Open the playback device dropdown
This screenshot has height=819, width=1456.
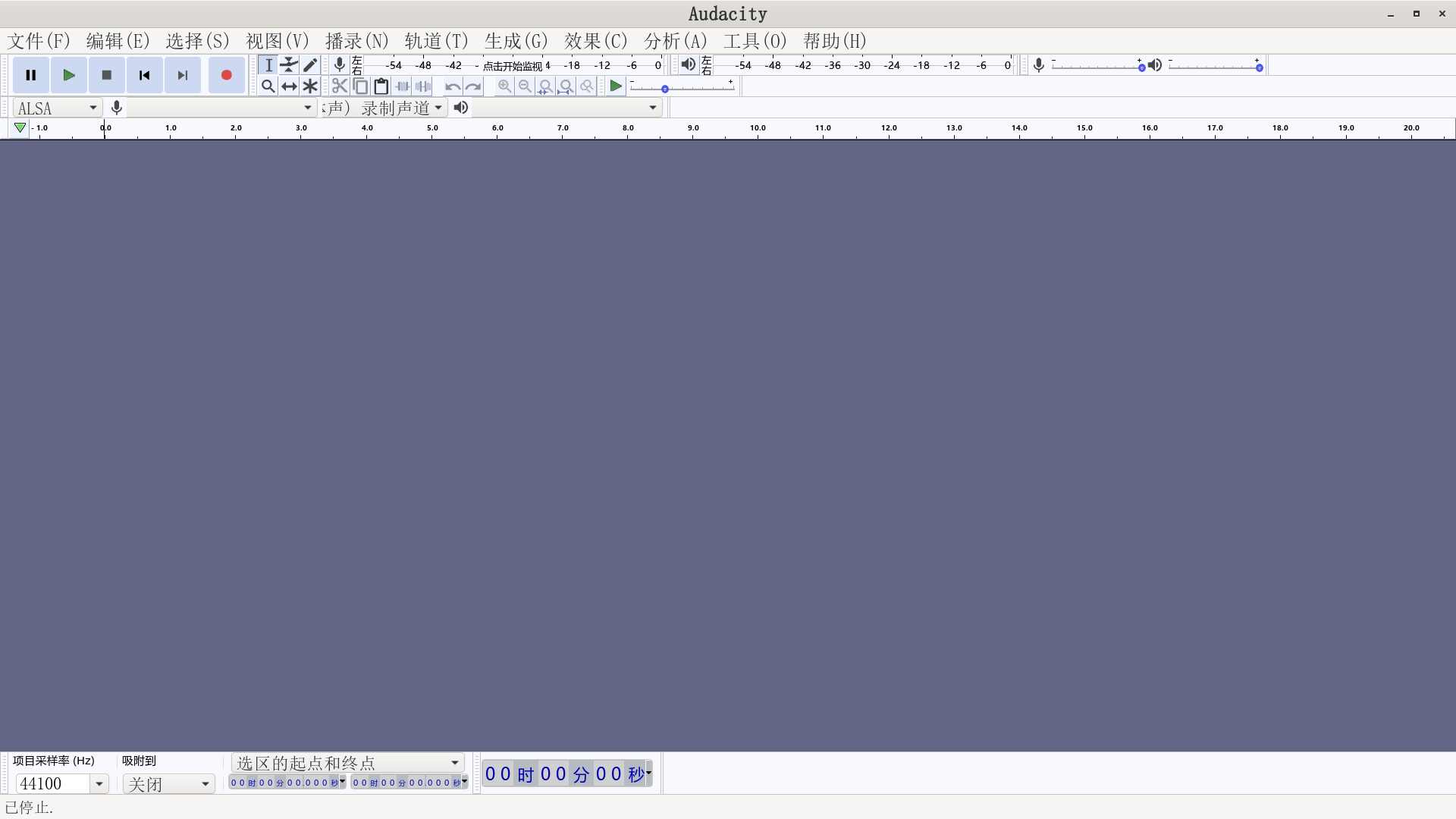[x=566, y=108]
